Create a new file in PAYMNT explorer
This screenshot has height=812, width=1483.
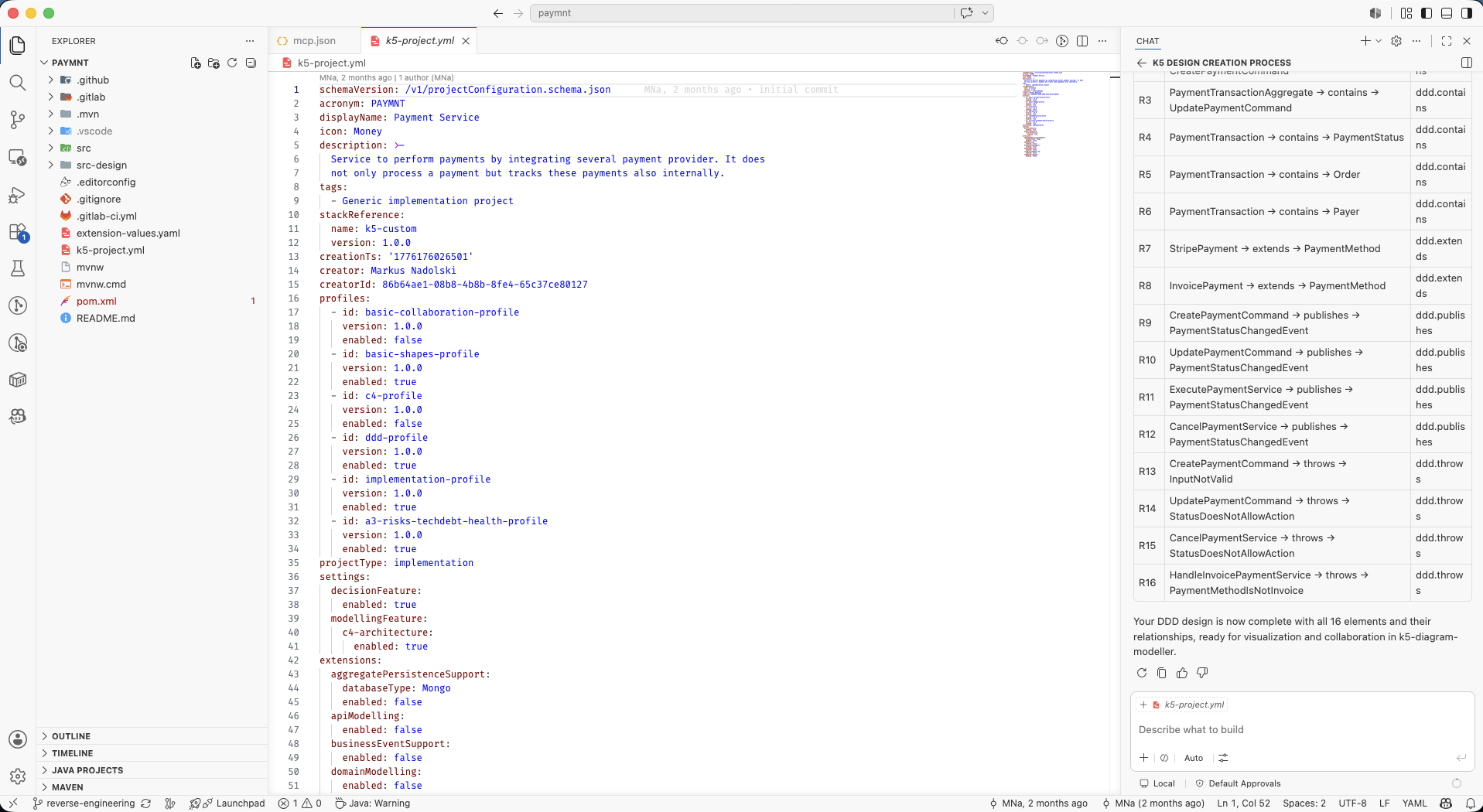click(196, 63)
